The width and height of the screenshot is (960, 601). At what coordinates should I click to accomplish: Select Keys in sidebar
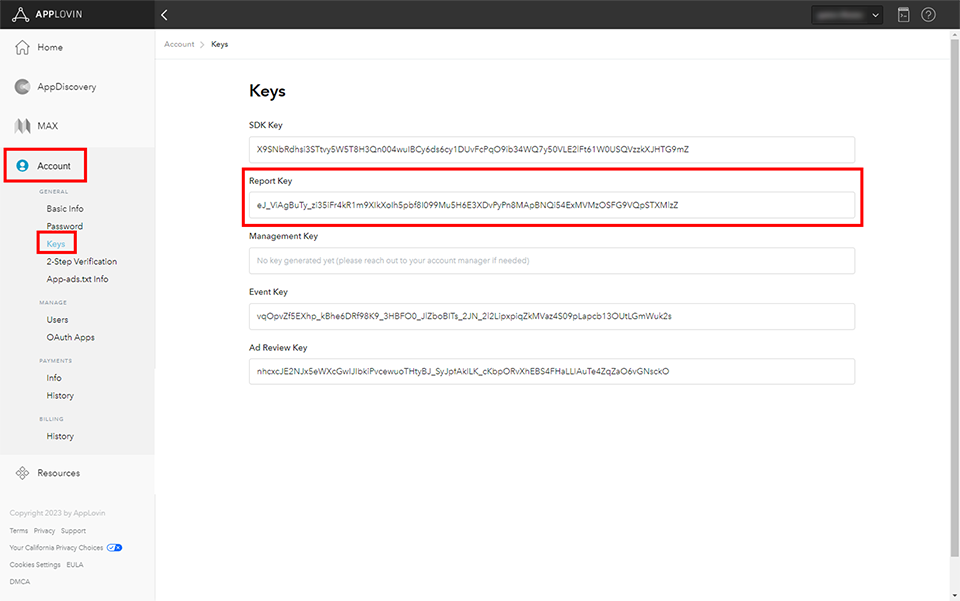click(x=56, y=244)
